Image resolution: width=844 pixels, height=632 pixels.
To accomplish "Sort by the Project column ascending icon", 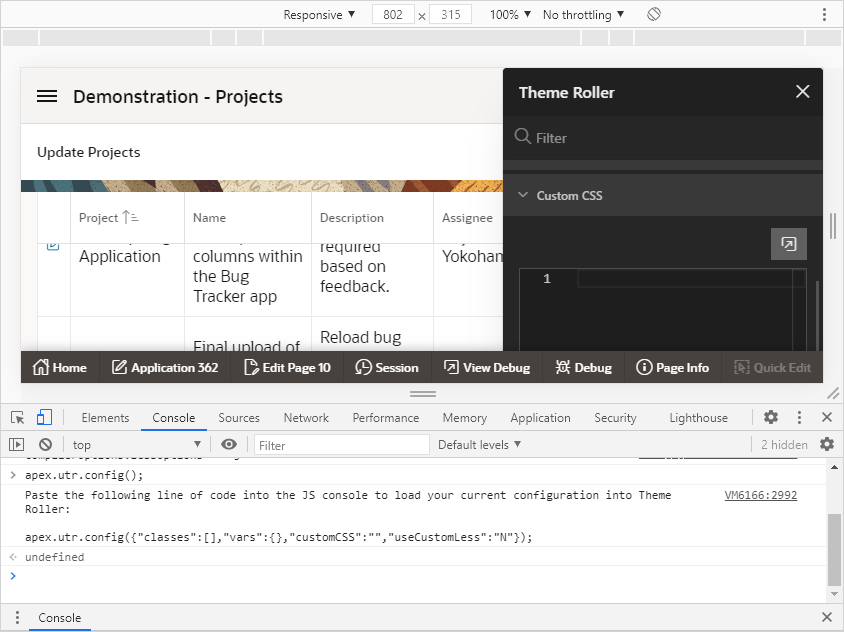I will click(130, 217).
